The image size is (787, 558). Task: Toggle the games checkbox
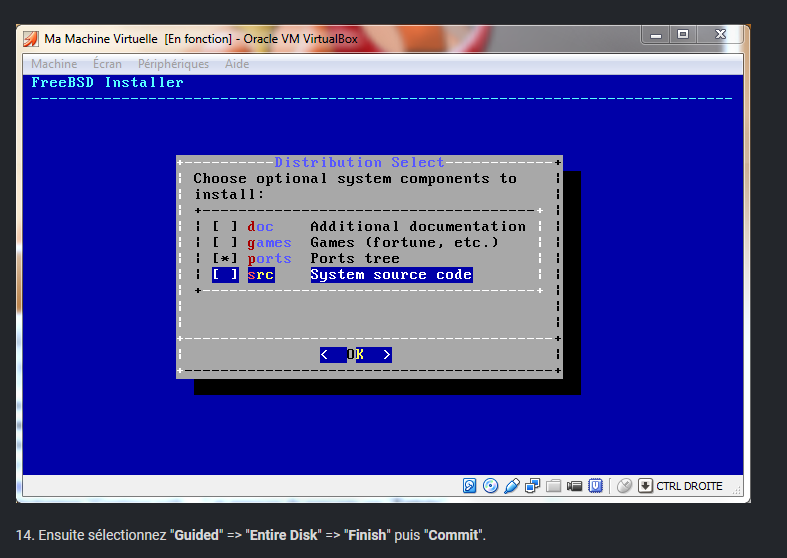coord(225,243)
